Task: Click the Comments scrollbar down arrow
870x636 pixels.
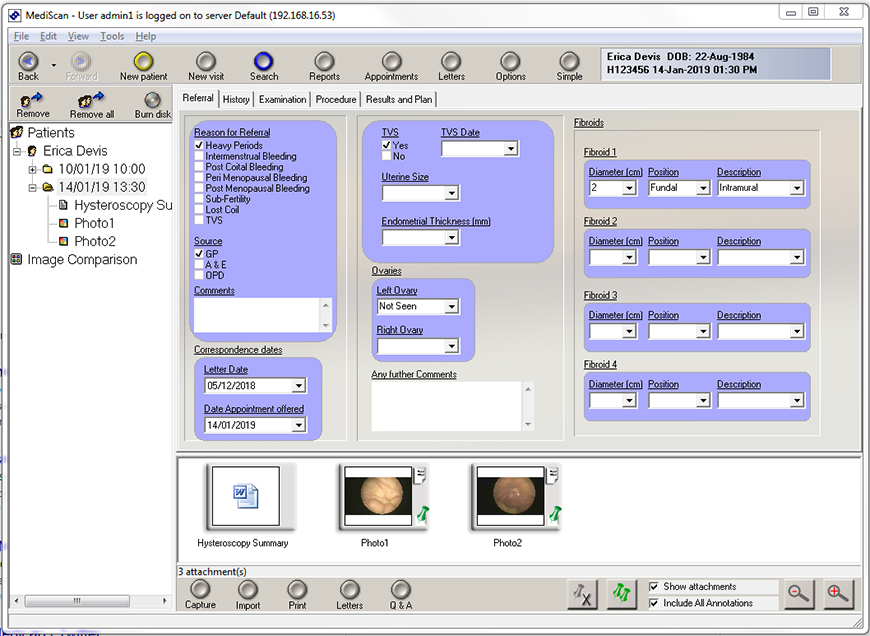Action: [x=326, y=325]
